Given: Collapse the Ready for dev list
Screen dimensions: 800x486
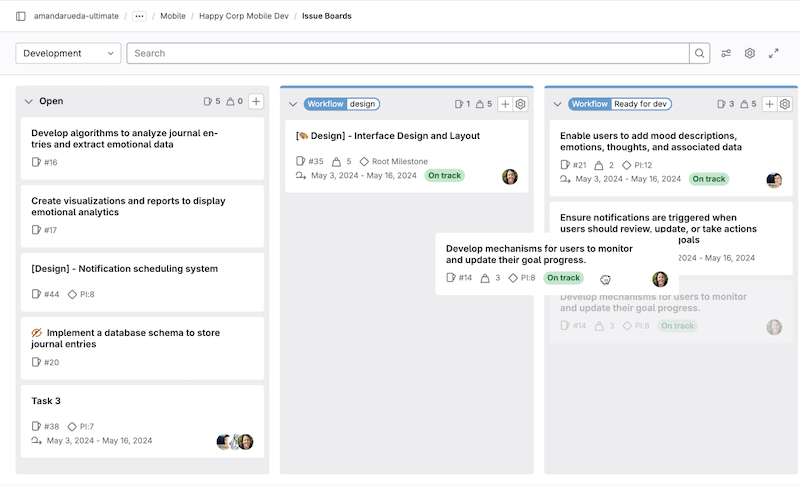Looking at the screenshot, I should point(557,104).
